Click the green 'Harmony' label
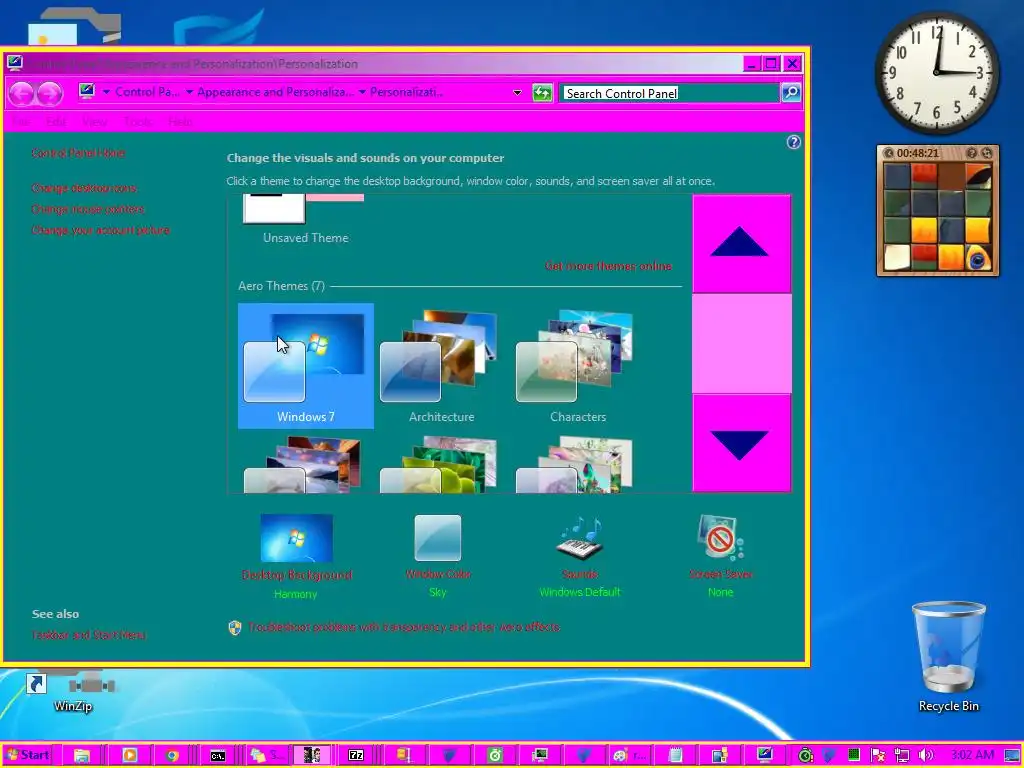The width and height of the screenshot is (1024, 768). point(296,594)
